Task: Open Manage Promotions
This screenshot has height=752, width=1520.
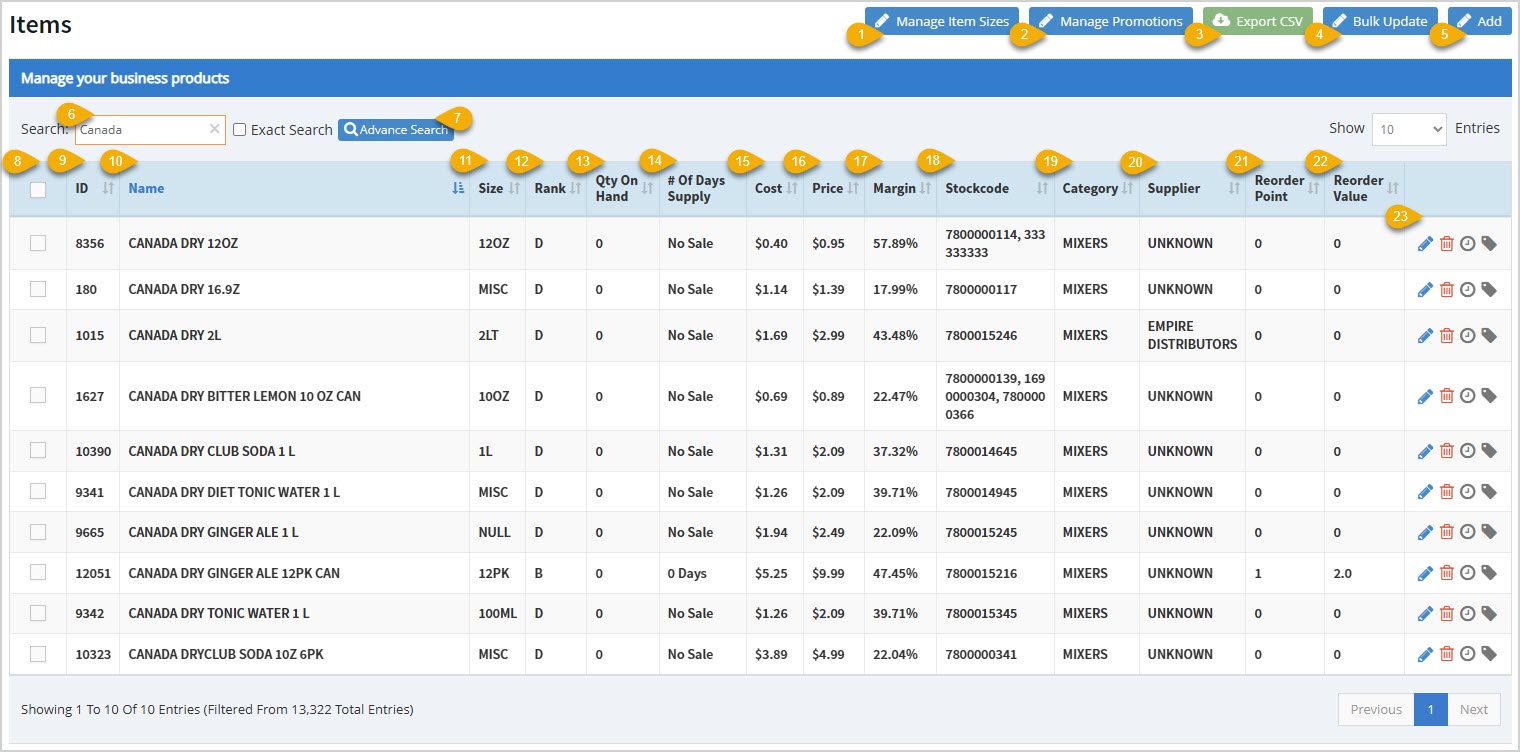Action: point(1110,19)
